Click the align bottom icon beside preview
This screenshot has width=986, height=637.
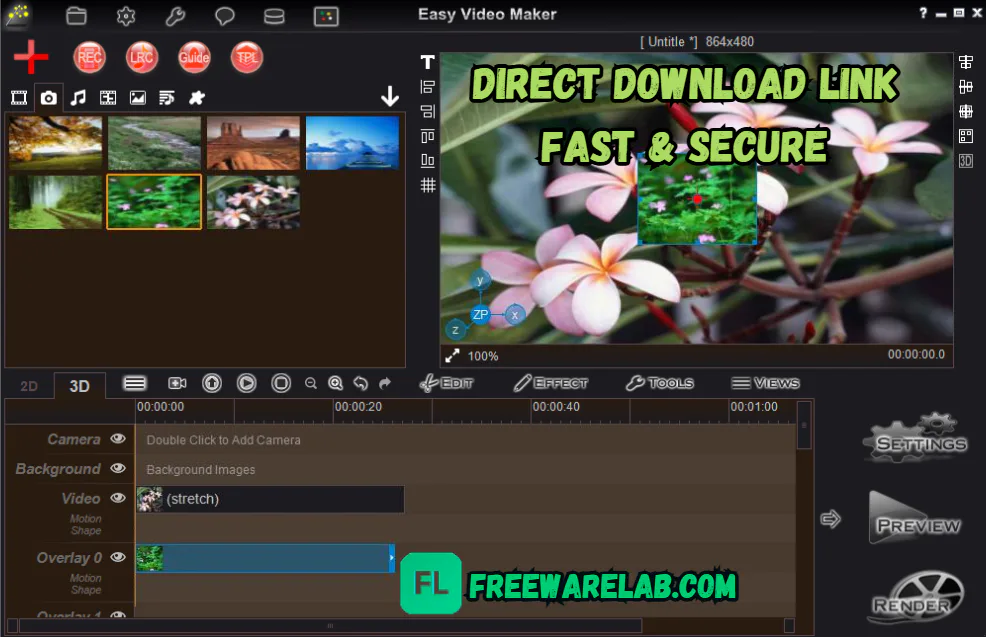428,160
